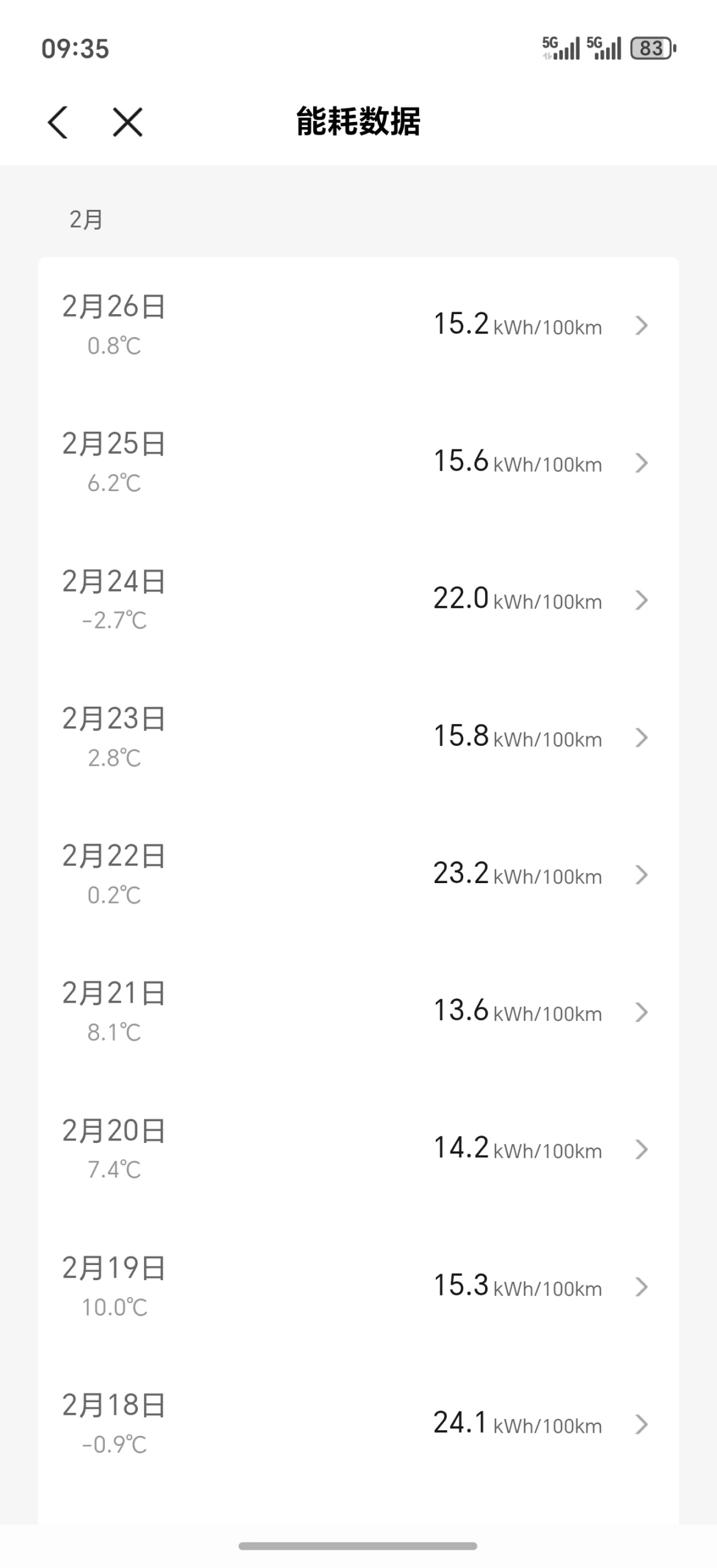This screenshot has height=1568, width=717.
Task: Expand the 2月26日 entry chevron
Action: tap(641, 325)
